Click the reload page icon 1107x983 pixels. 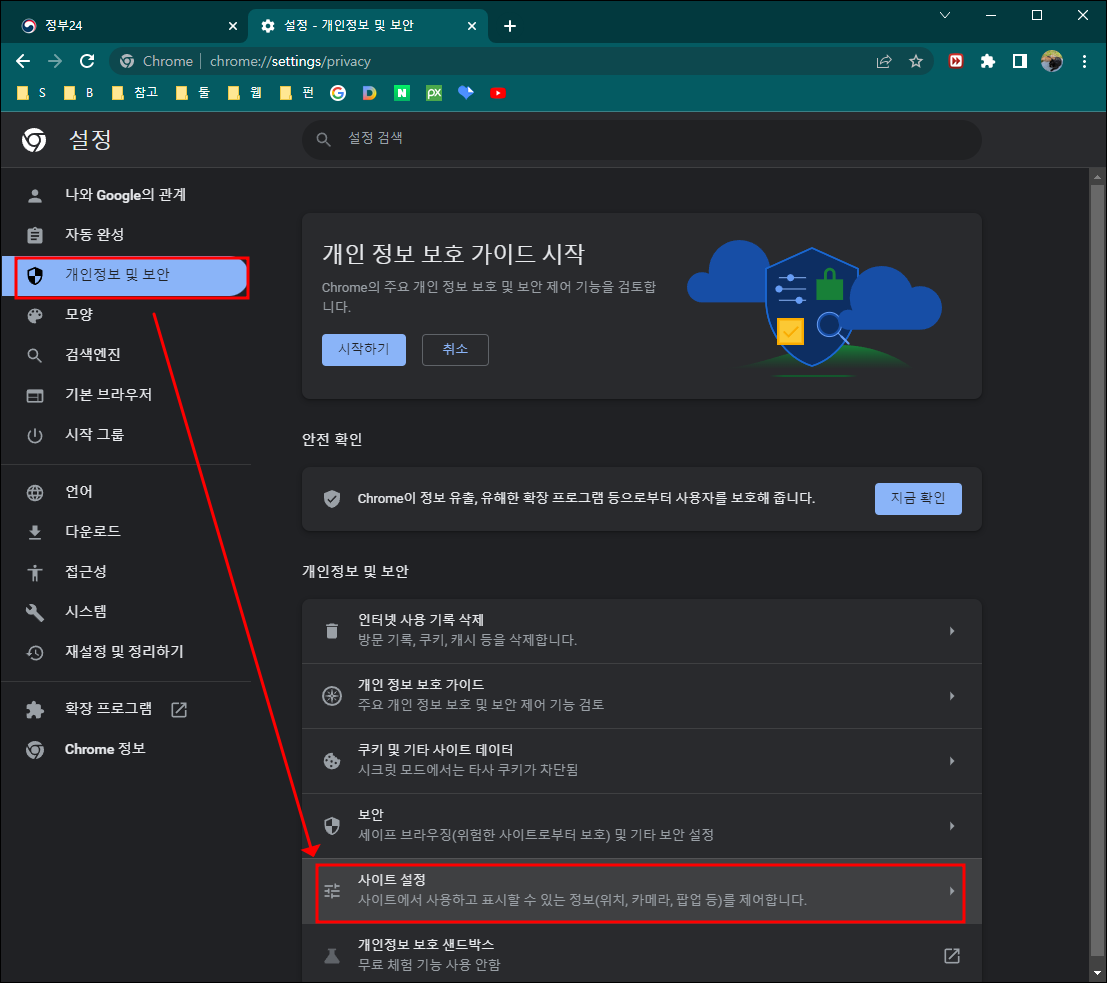tap(86, 61)
